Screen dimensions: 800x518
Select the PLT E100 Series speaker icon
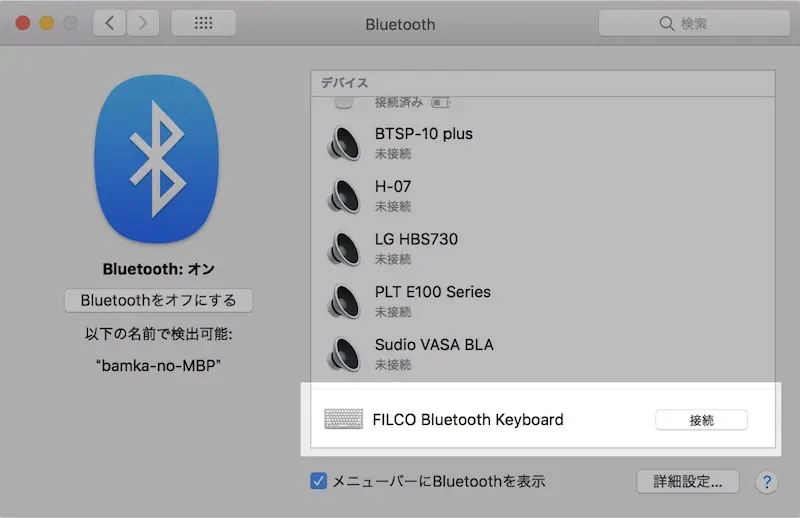tap(344, 302)
